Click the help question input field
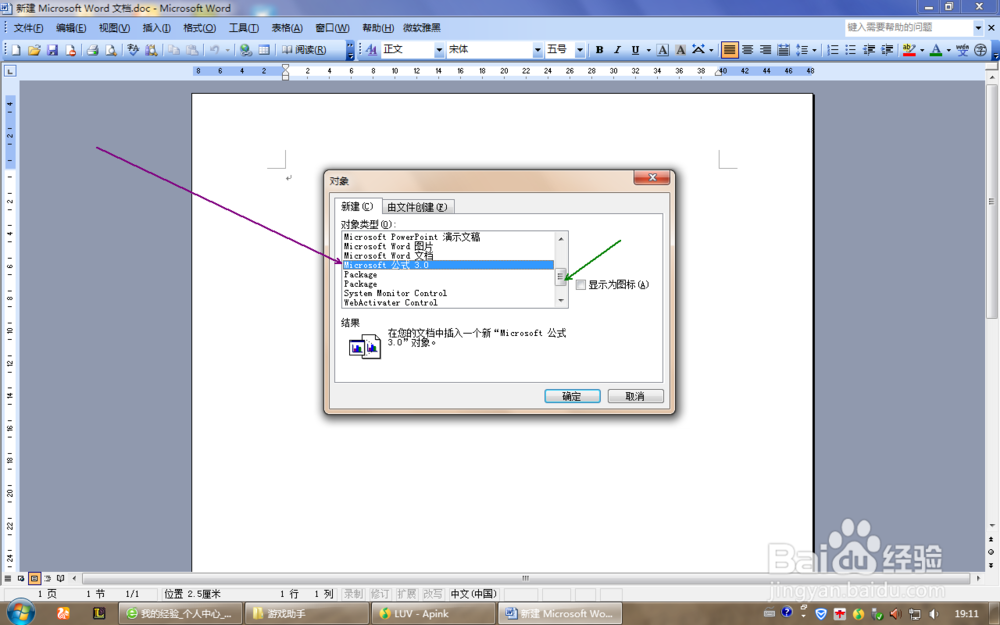1000x625 pixels. pyautogui.click(x=909, y=27)
